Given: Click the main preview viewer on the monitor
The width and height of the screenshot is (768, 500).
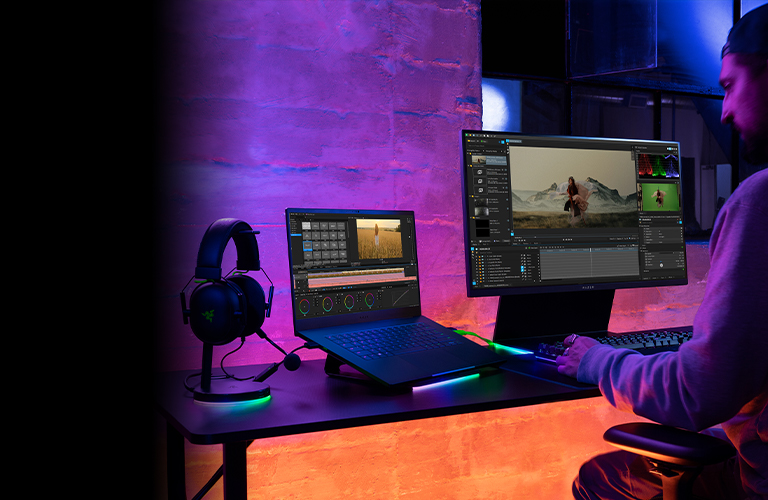Looking at the screenshot, I should point(573,187).
